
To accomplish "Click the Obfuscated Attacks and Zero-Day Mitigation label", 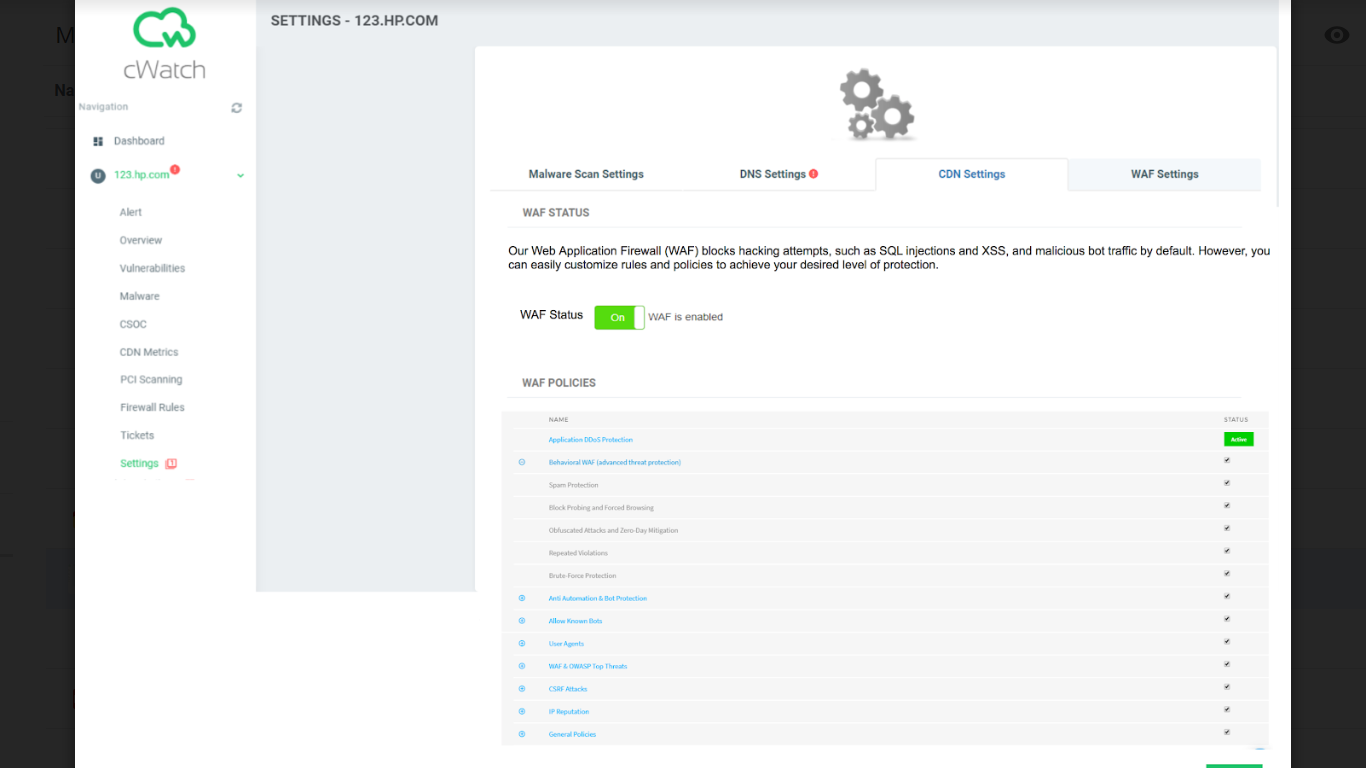I will pos(613,530).
